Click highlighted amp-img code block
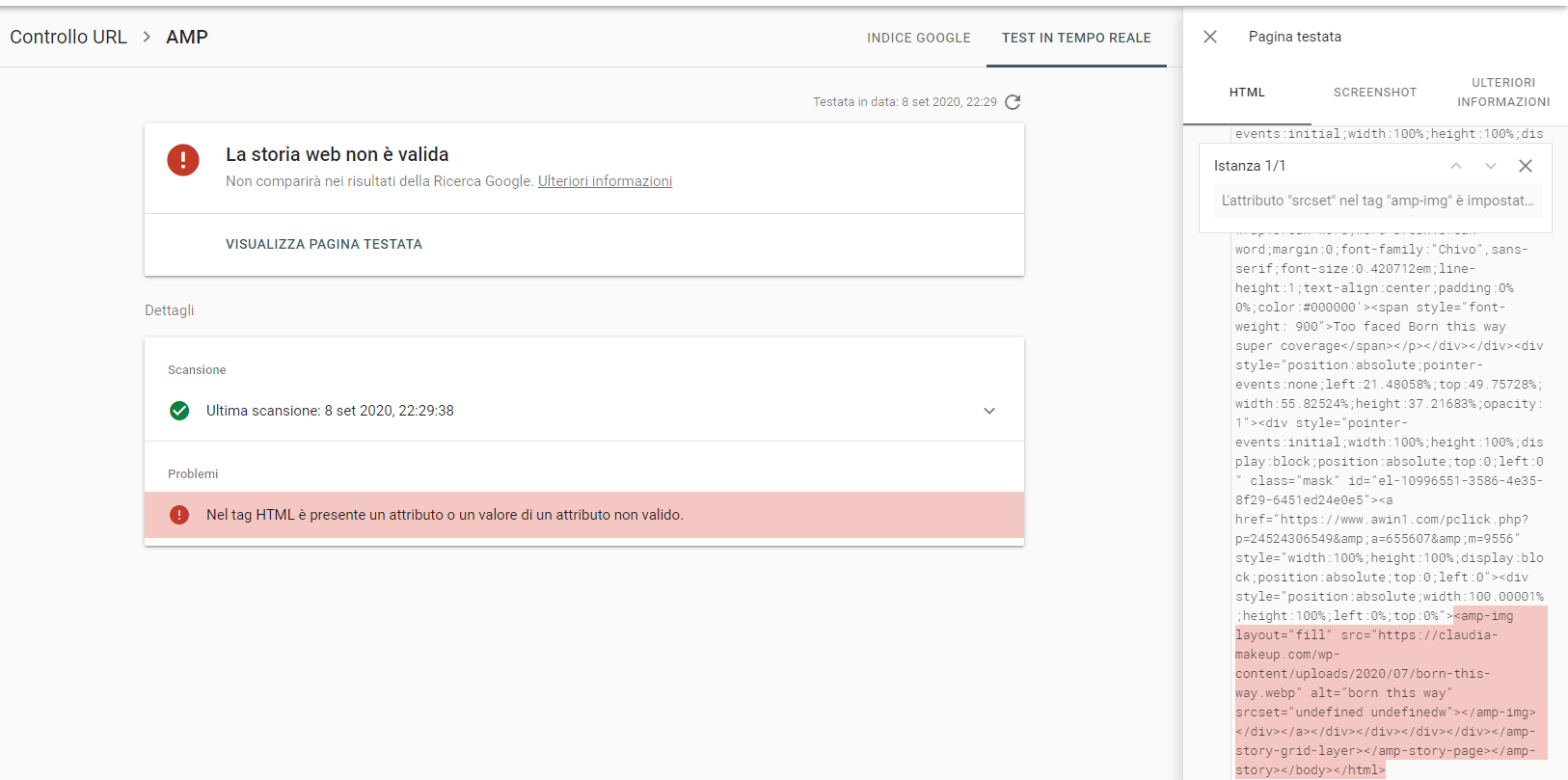This screenshot has height=780, width=1568. (1391, 692)
